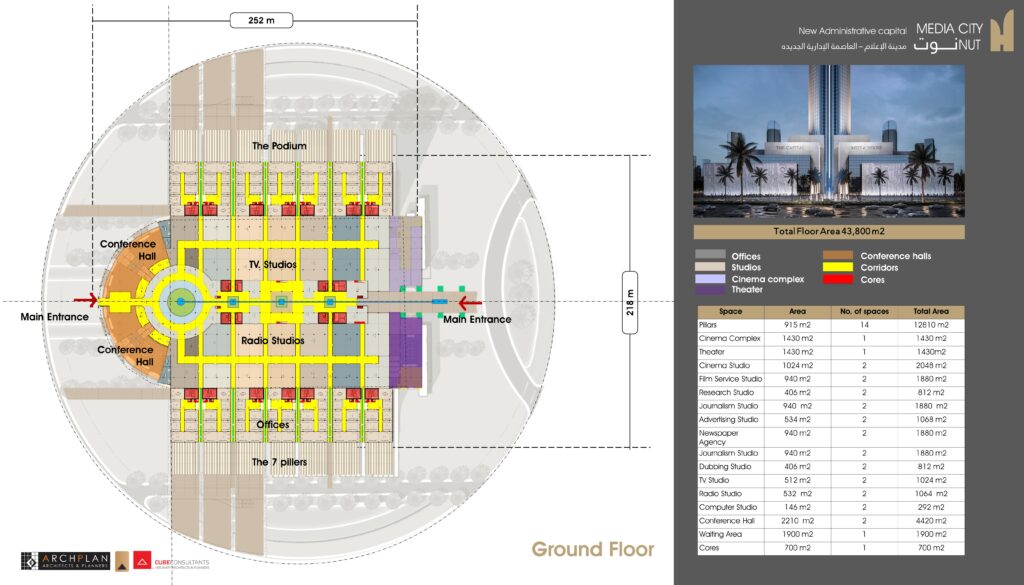Click the 218 m dimension label
The image size is (1024, 585).
pyautogui.click(x=630, y=302)
